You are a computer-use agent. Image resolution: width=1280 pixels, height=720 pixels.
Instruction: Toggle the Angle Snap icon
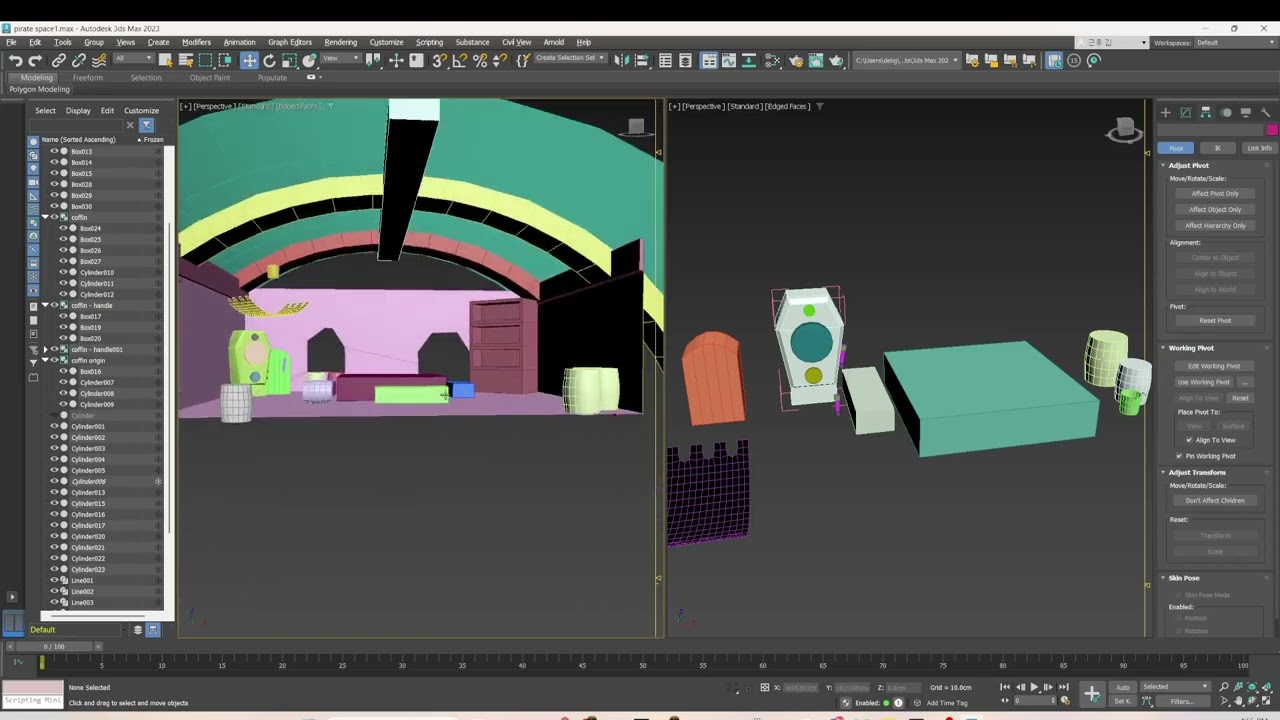tap(459, 61)
